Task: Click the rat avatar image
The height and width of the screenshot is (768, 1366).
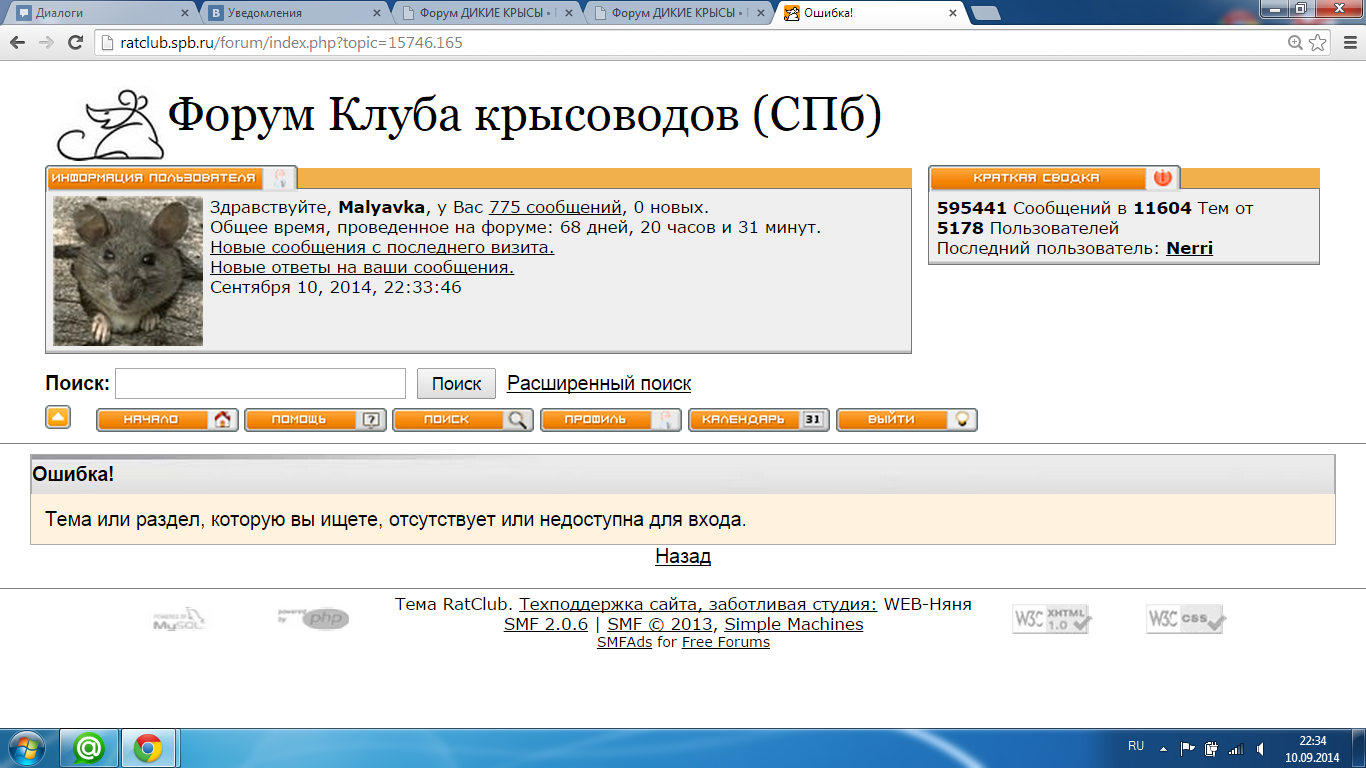Action: point(128,271)
